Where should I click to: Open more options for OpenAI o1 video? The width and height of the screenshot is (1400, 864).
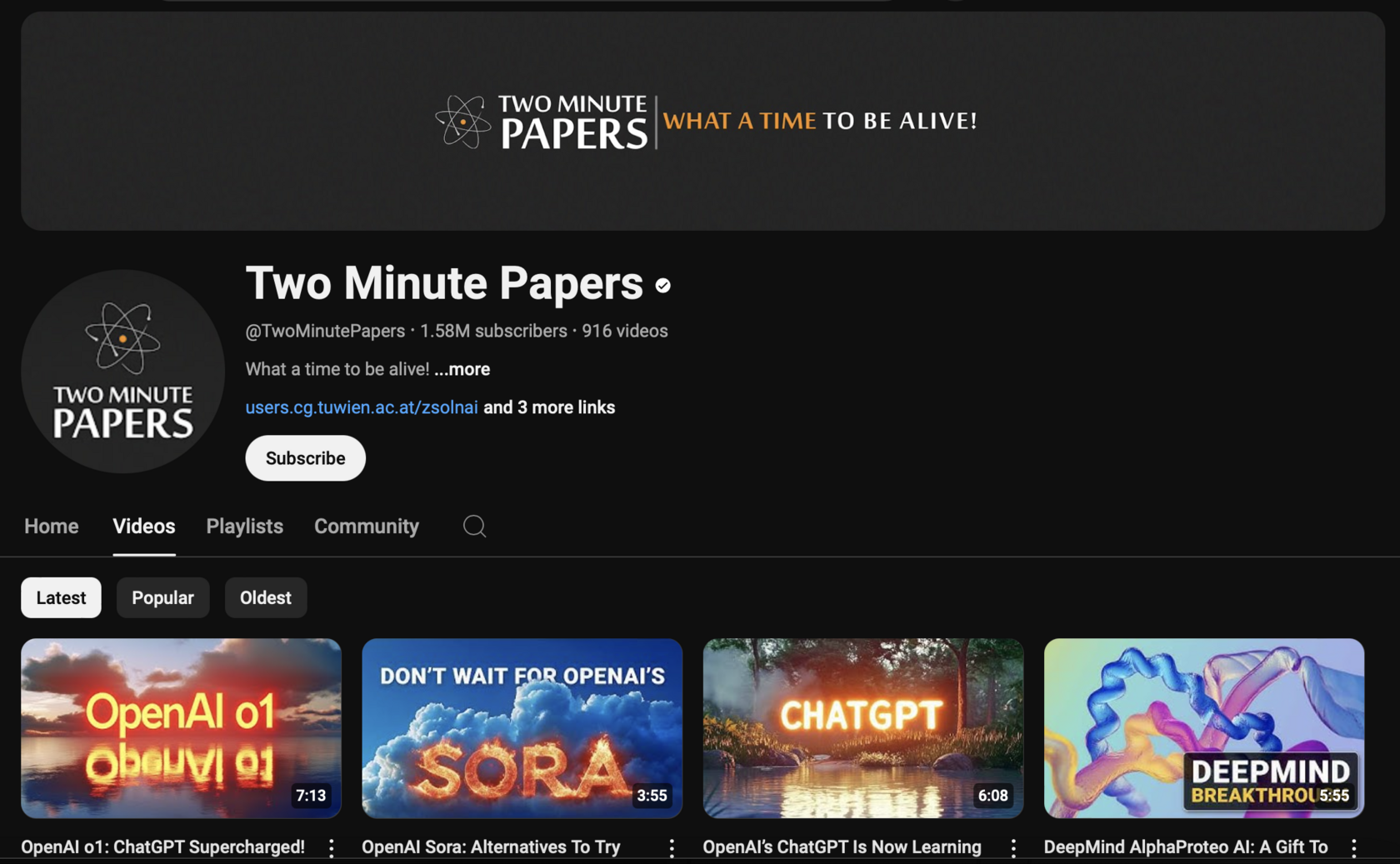click(x=332, y=847)
